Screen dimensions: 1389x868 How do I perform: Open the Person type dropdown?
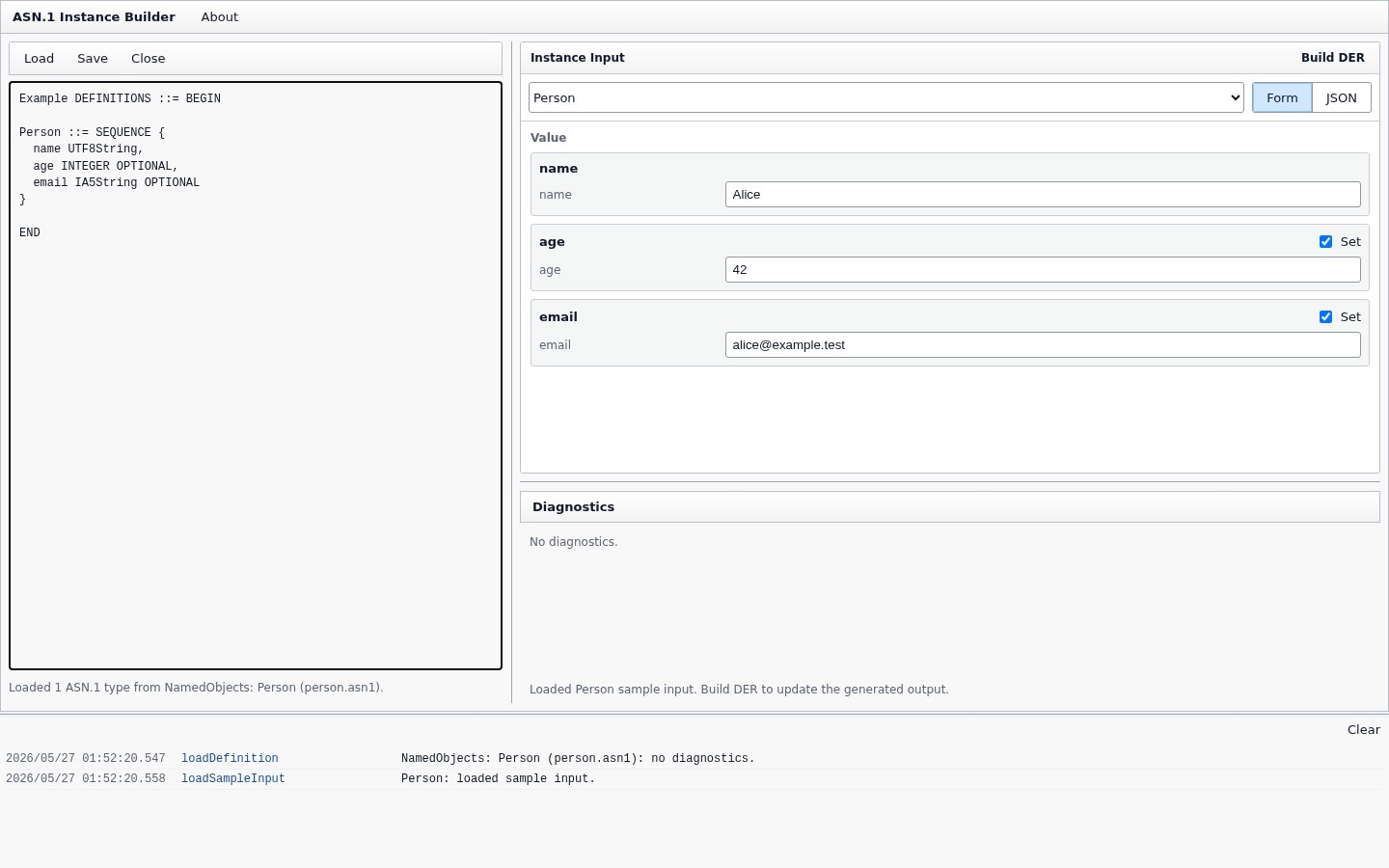pyautogui.click(x=885, y=97)
